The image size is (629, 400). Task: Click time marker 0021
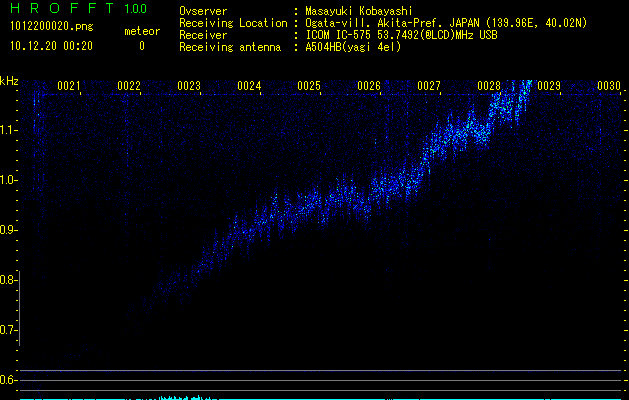[69, 85]
